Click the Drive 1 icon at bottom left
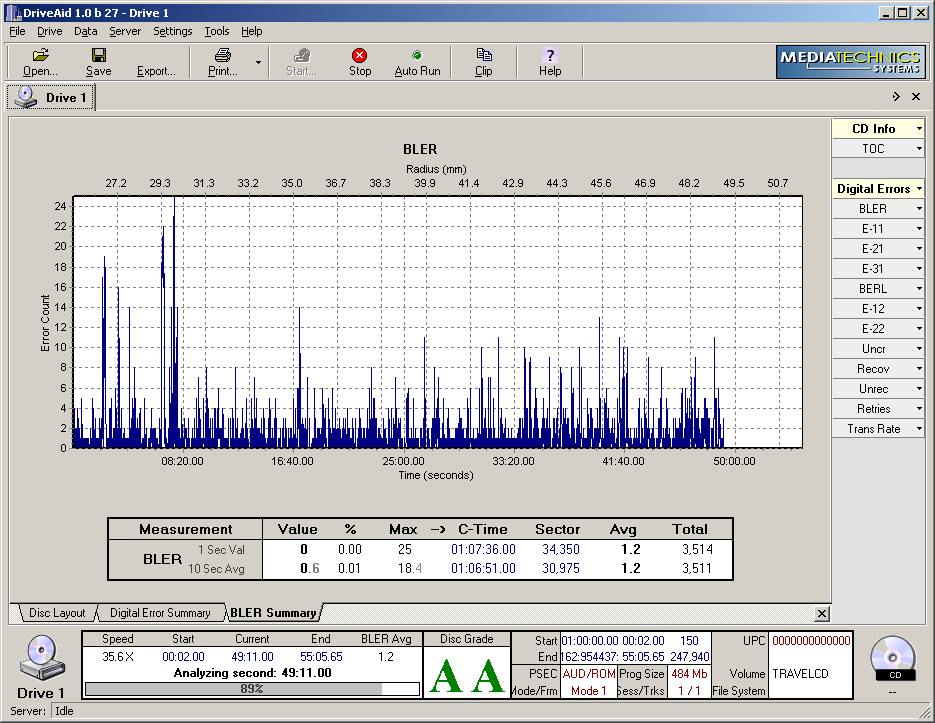The width and height of the screenshot is (935, 723). [x=40, y=658]
